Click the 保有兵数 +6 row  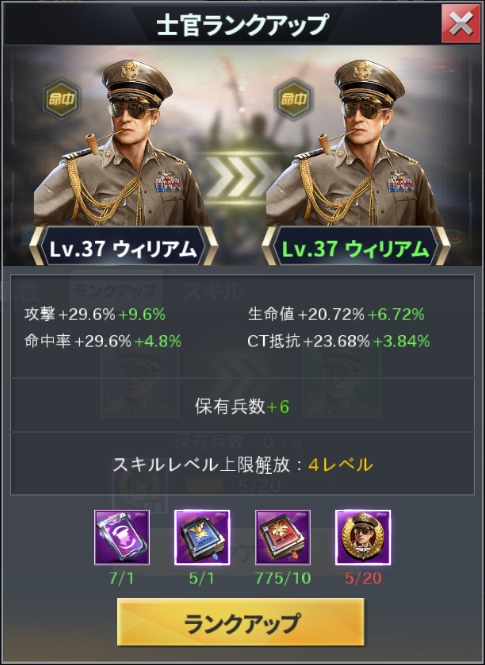[x=242, y=406]
